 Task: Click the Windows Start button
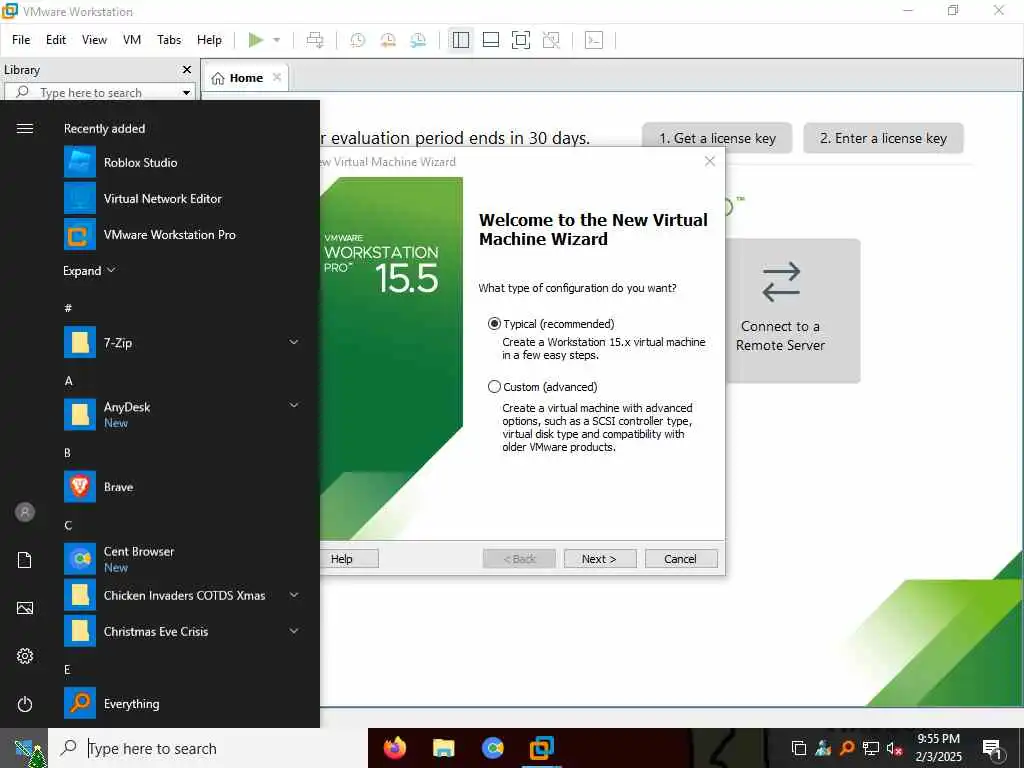24,748
